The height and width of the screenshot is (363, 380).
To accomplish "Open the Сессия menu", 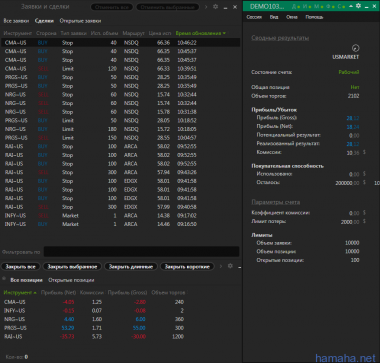I will tap(254, 17).
